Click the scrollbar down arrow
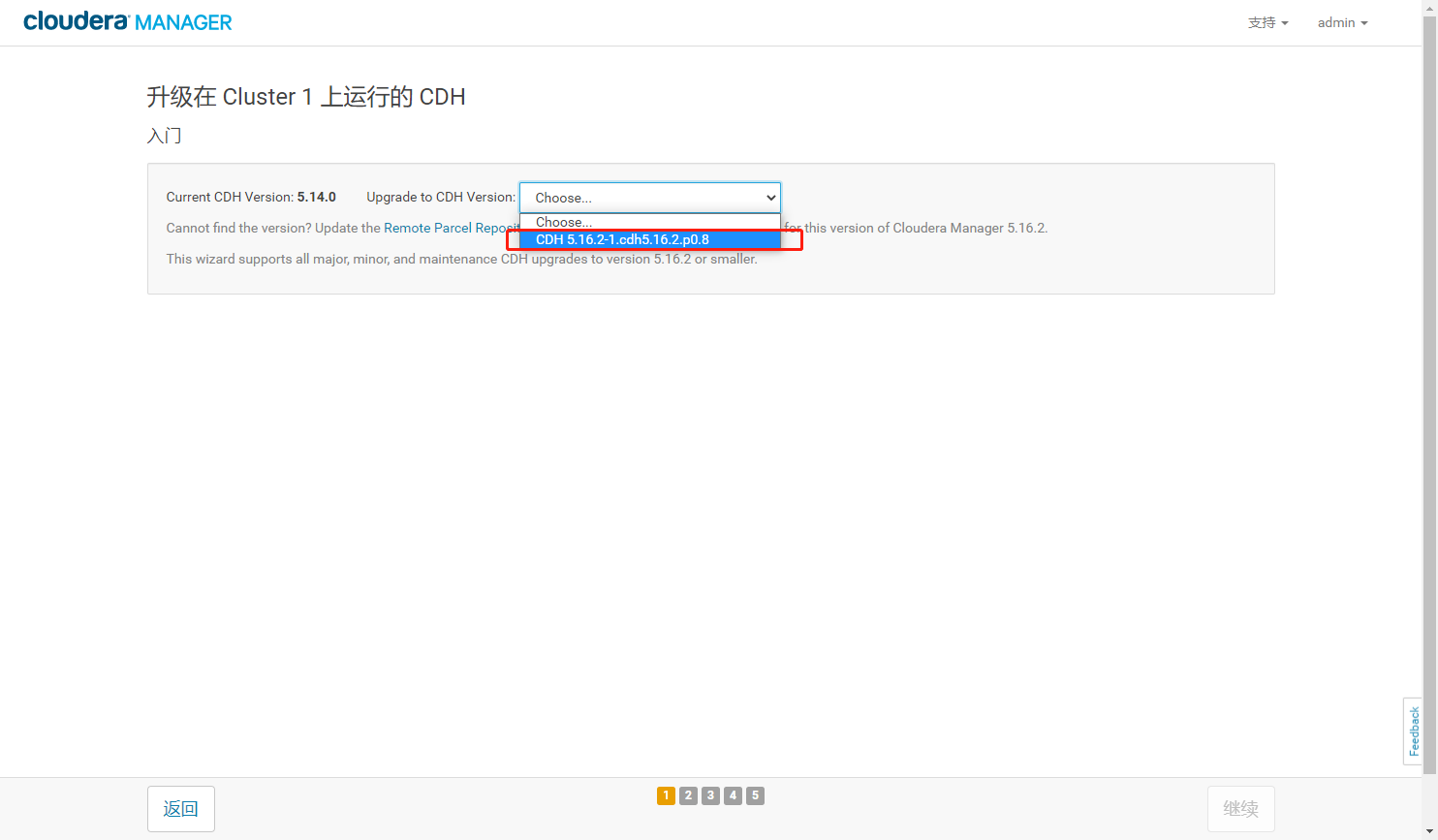This screenshot has height=840, width=1438. 1429,831
